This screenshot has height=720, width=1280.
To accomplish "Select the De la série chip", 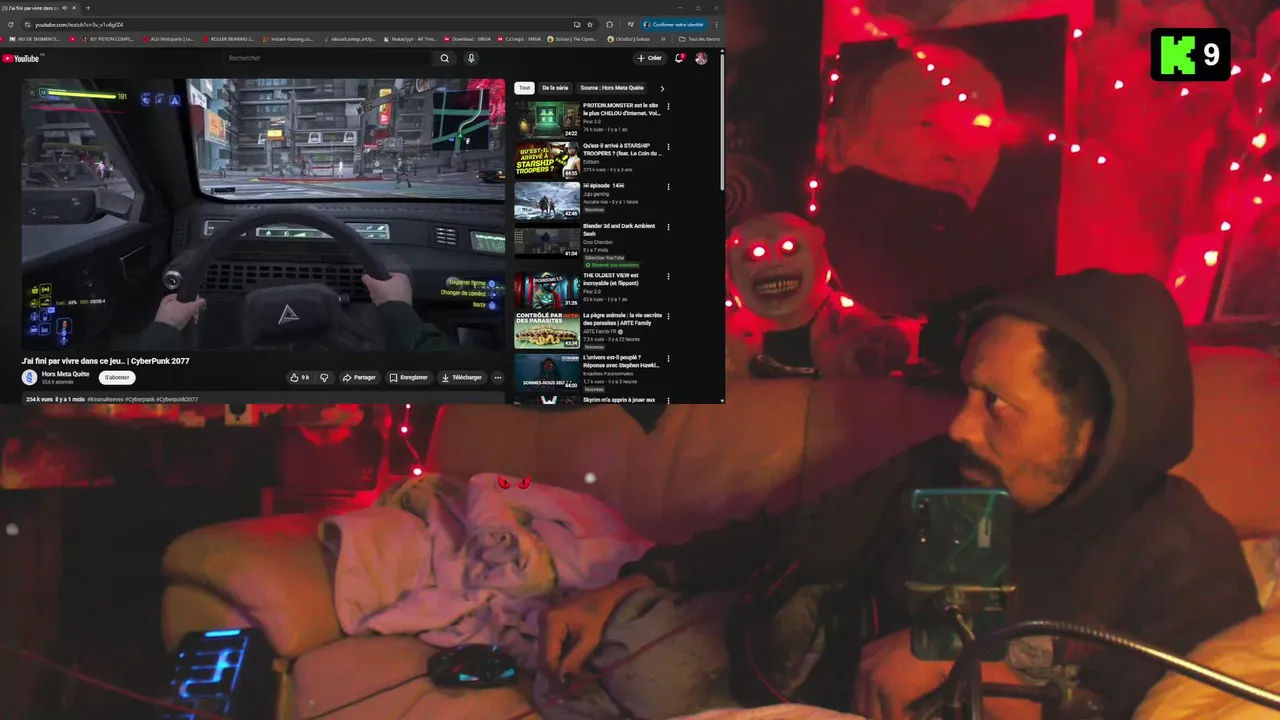I will [x=555, y=88].
